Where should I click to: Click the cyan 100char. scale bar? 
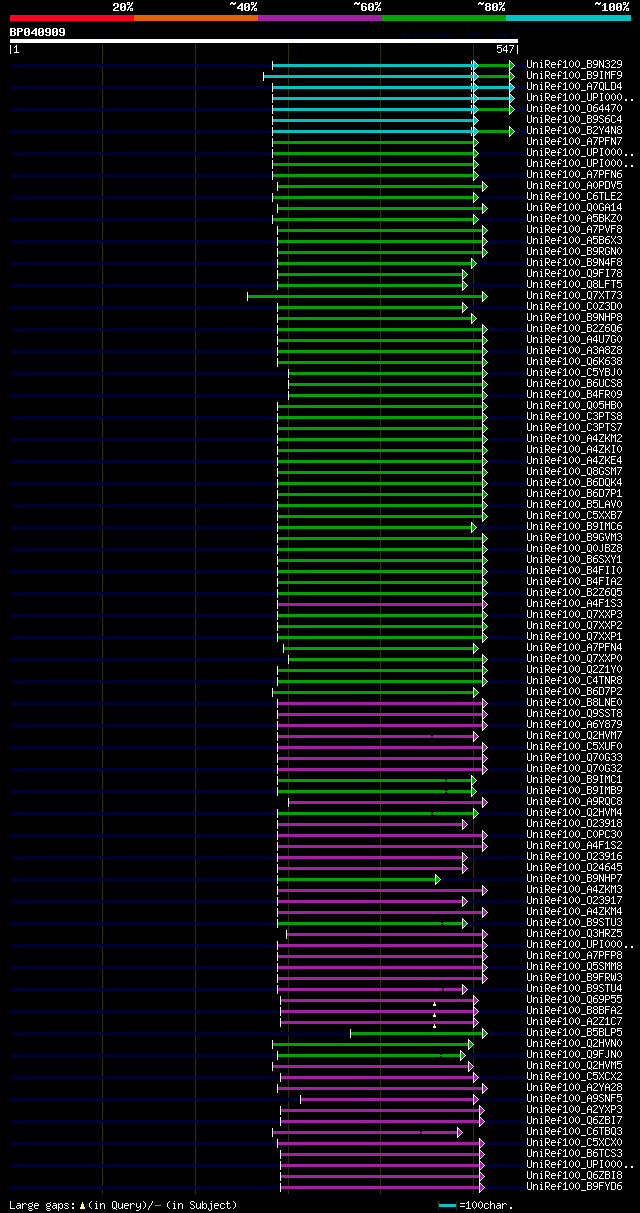tap(447, 1205)
